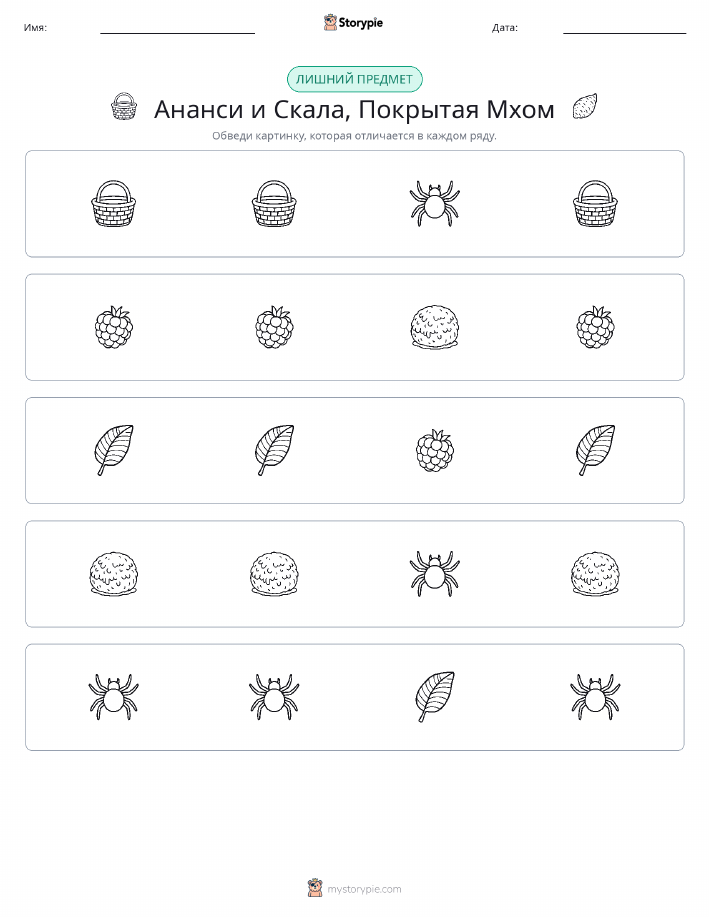Image resolution: width=709 pixels, height=917 pixels.
Task: Click the moss rock icon right of title
Action: [x=585, y=106]
